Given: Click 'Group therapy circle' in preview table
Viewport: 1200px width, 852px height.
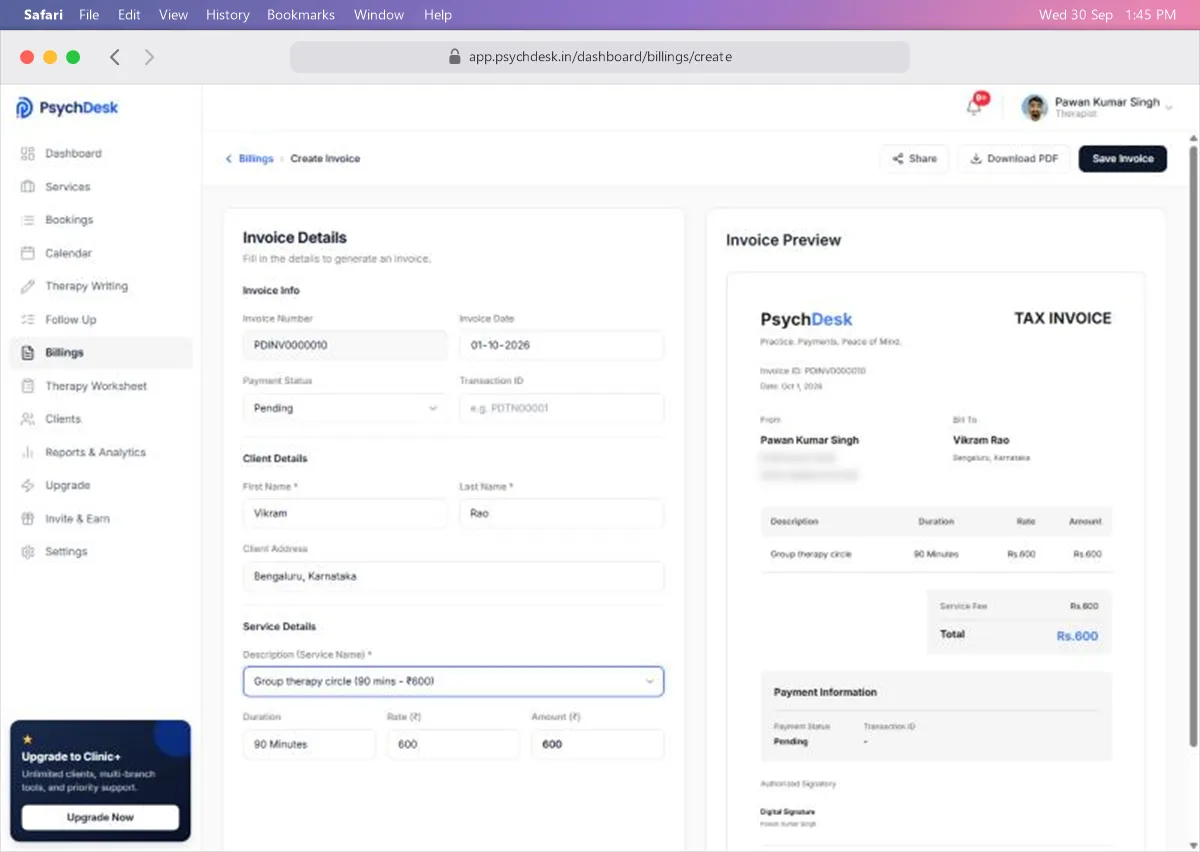Looking at the screenshot, I should [x=811, y=554].
